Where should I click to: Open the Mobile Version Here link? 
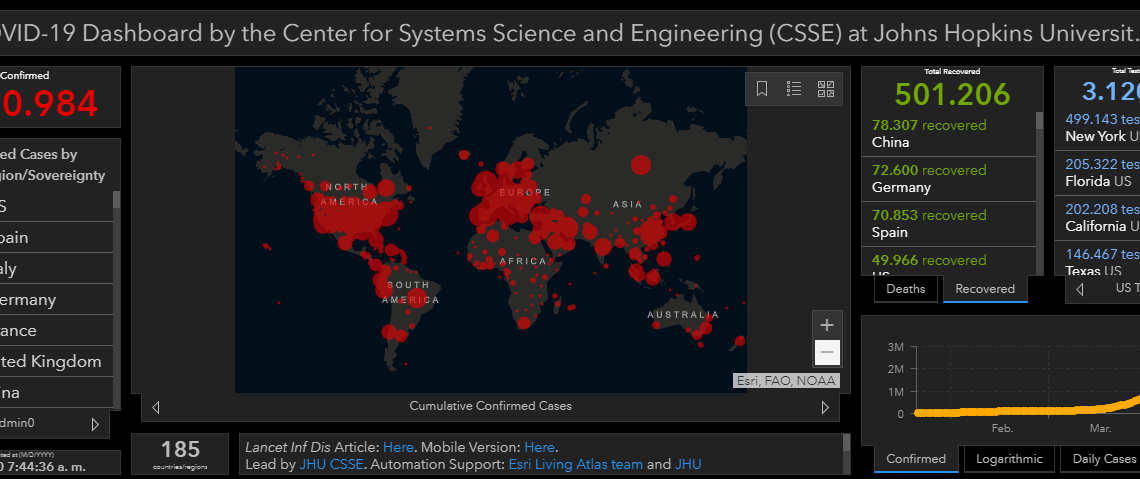(539, 447)
